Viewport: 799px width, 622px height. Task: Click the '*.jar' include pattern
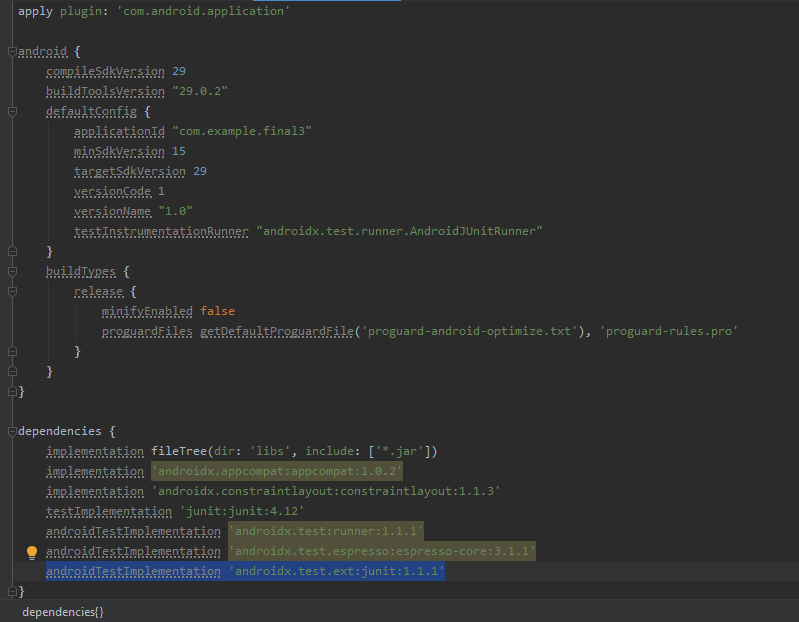coord(399,451)
